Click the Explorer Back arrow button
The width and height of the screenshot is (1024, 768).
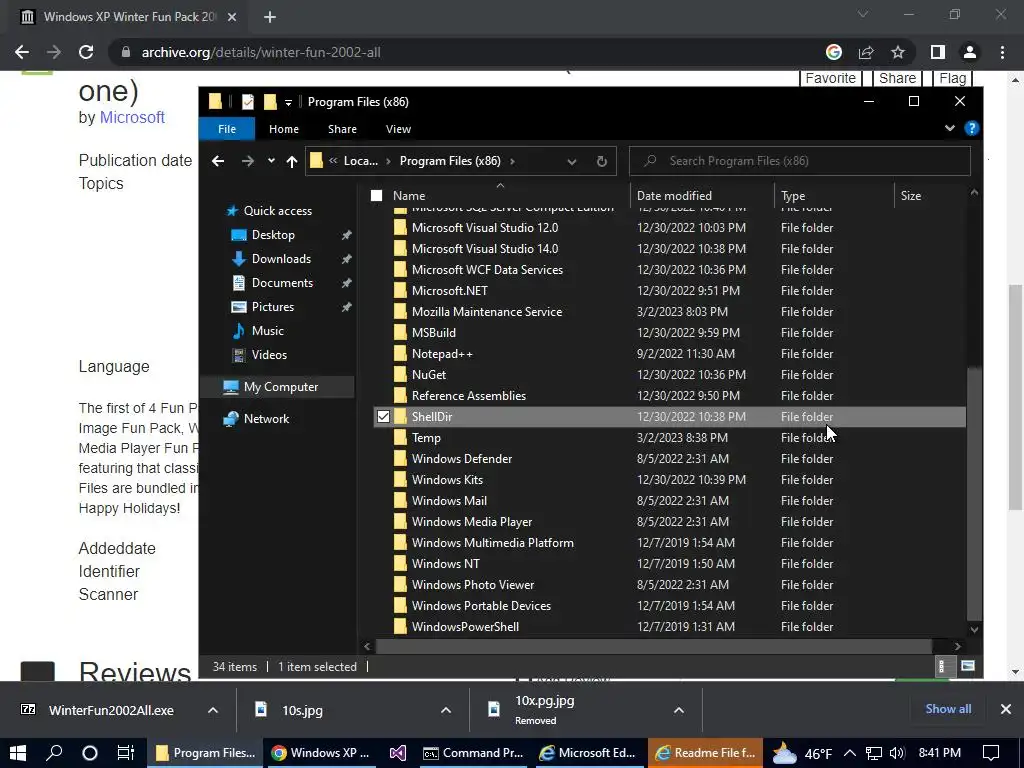(x=218, y=161)
